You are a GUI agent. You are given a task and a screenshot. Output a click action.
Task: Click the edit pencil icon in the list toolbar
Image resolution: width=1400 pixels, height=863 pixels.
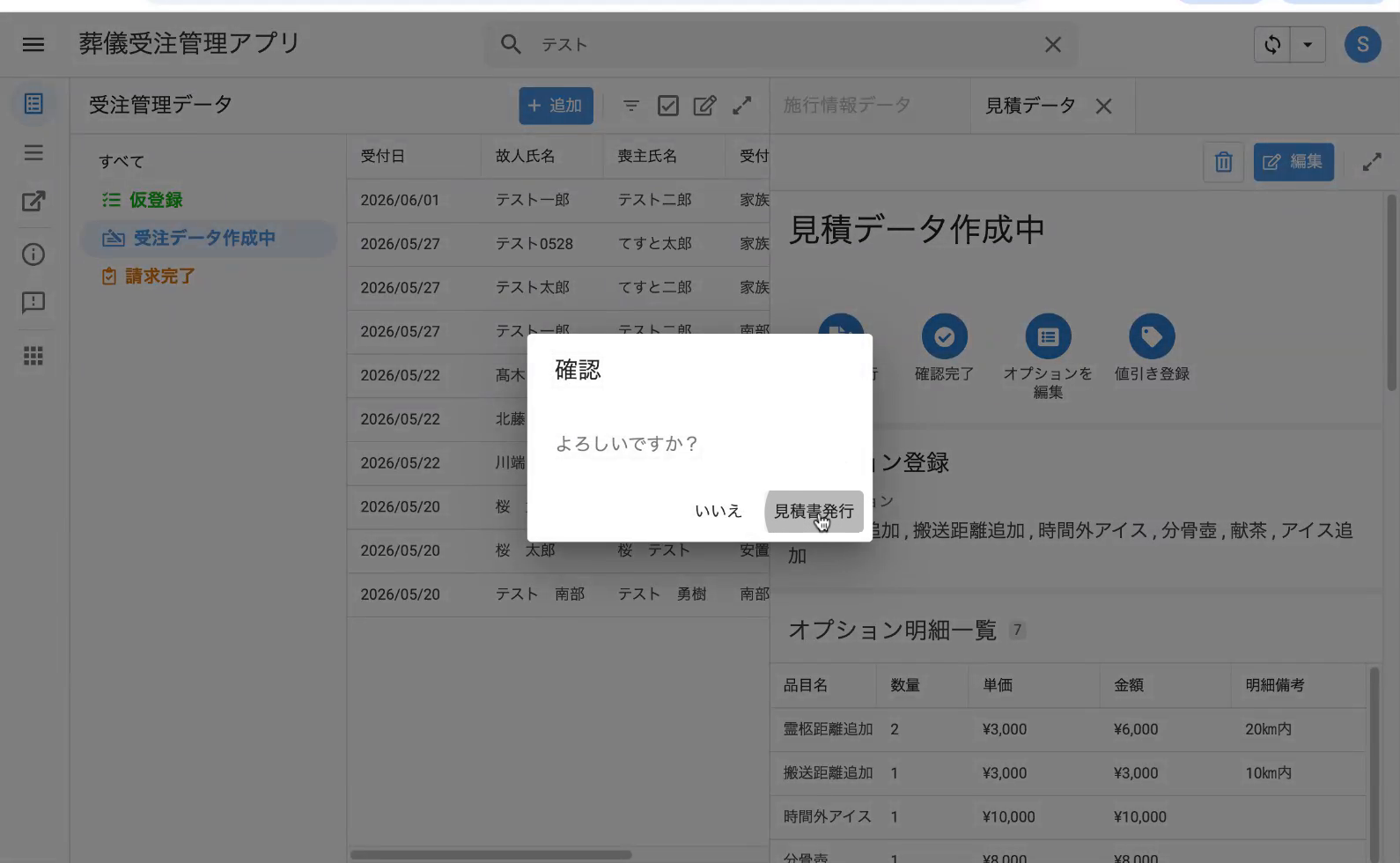(x=704, y=106)
